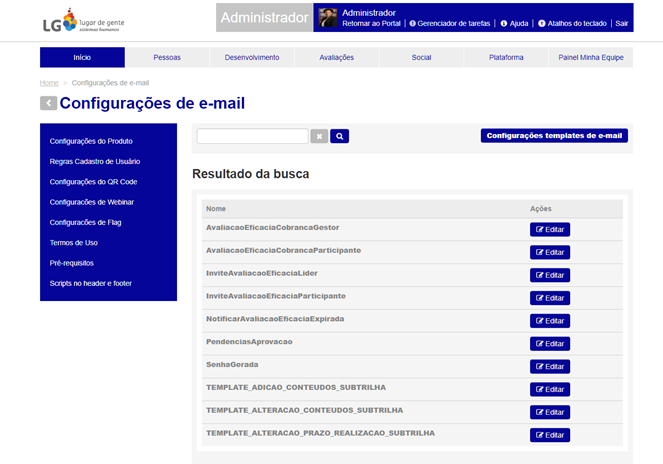The image size is (663, 464).
Task: Click the back arrow beside page title
Action: pyautogui.click(x=48, y=103)
